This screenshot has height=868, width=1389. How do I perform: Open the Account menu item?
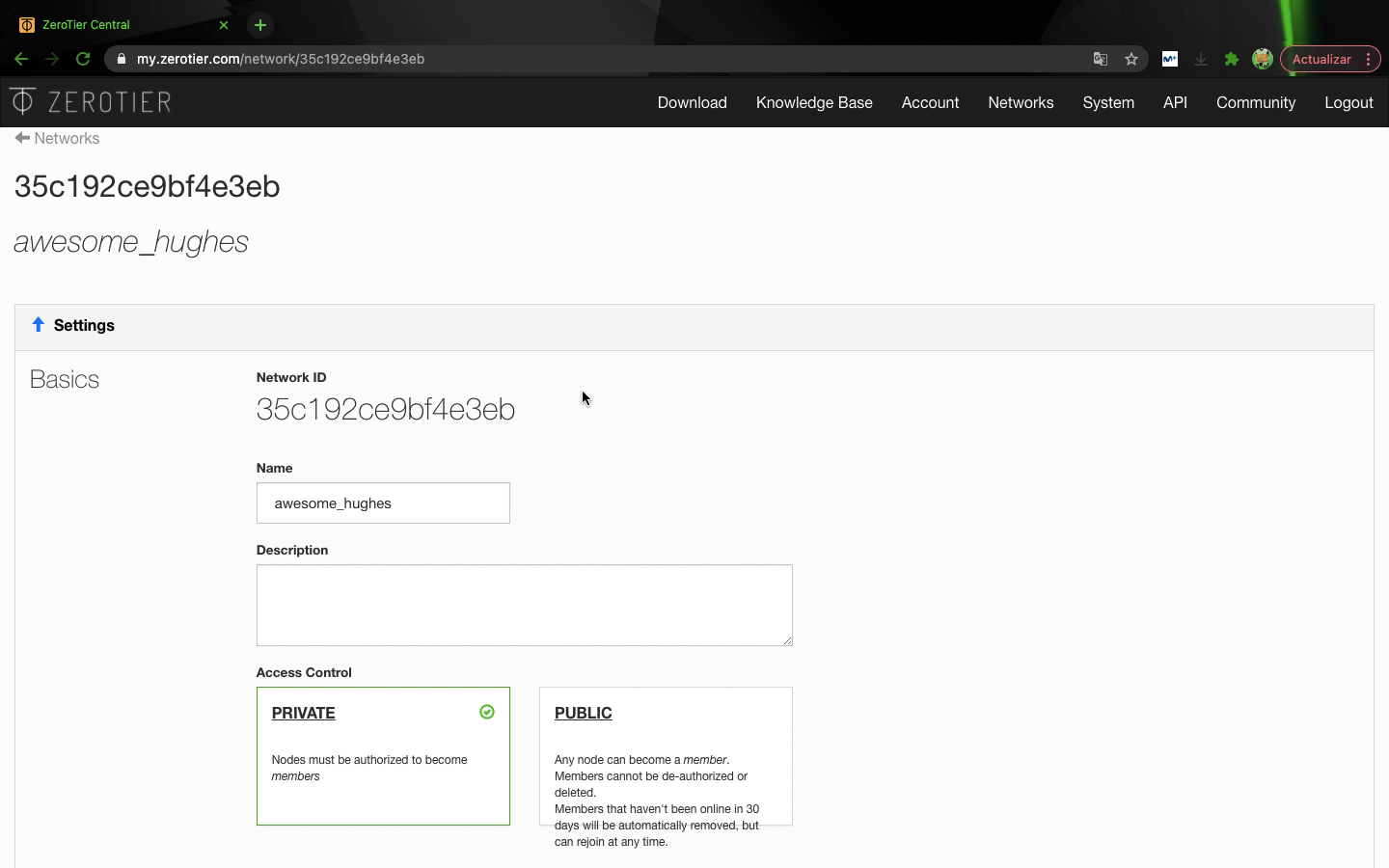point(930,102)
